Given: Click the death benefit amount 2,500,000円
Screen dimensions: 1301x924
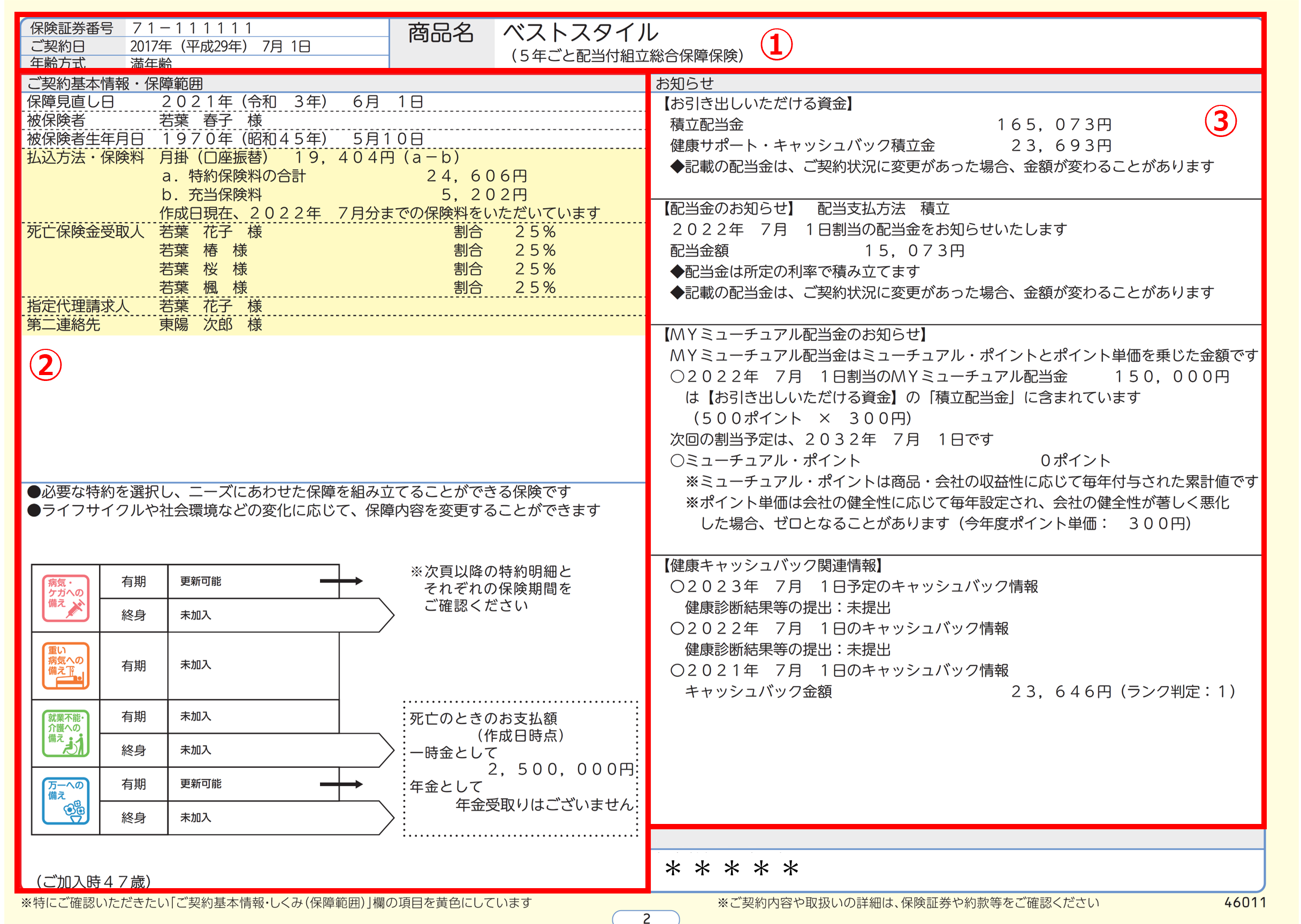Looking at the screenshot, I should pyautogui.click(x=561, y=769).
